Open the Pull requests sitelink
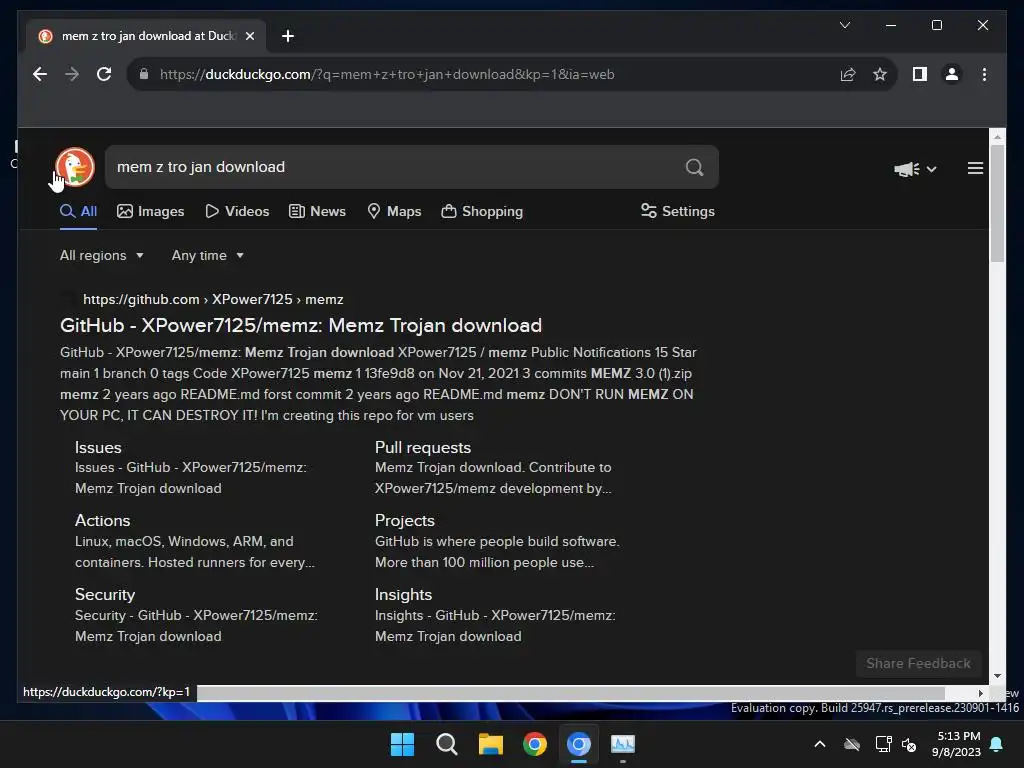 [423, 447]
